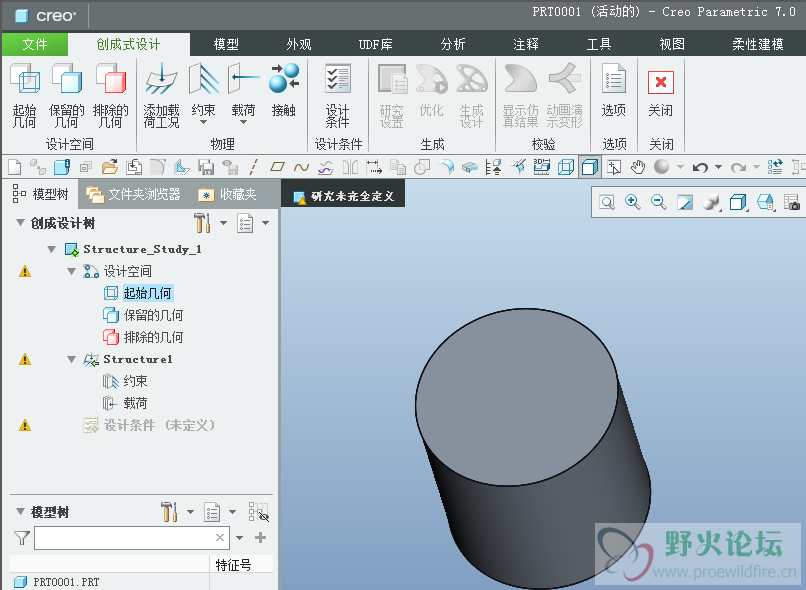Select the pan hand tool
Viewport: 806px width, 590px height.
(x=638, y=167)
